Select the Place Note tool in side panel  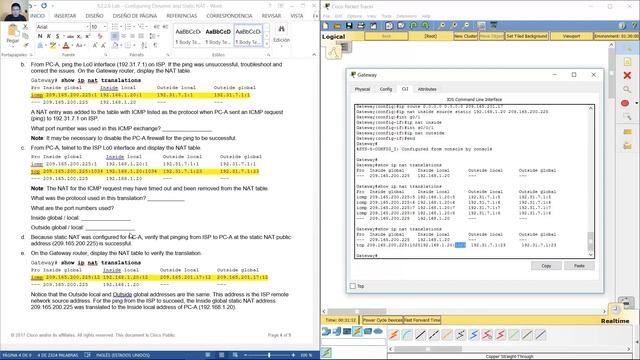point(627,62)
